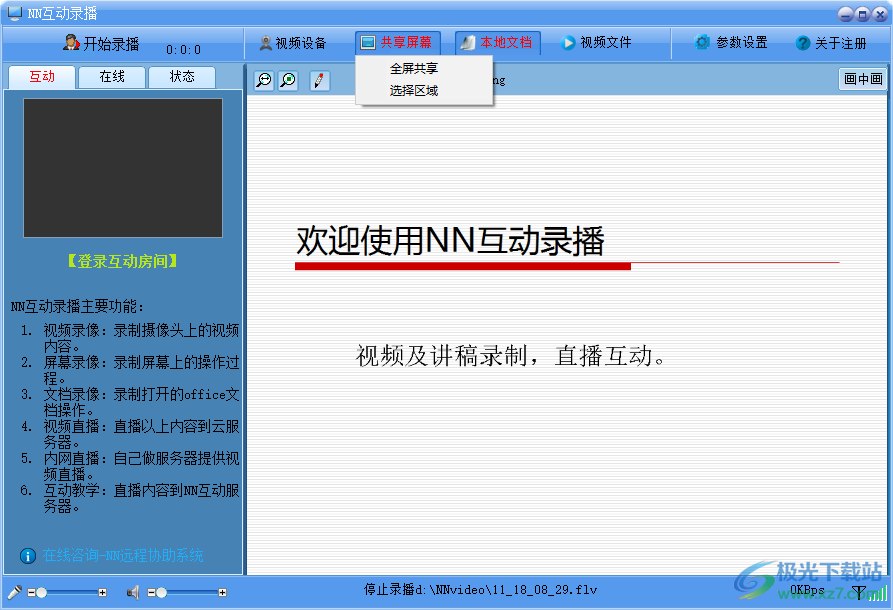Screen dimensions: 893x610
Task: Click the network signal antenna icon
Action: click(859, 593)
